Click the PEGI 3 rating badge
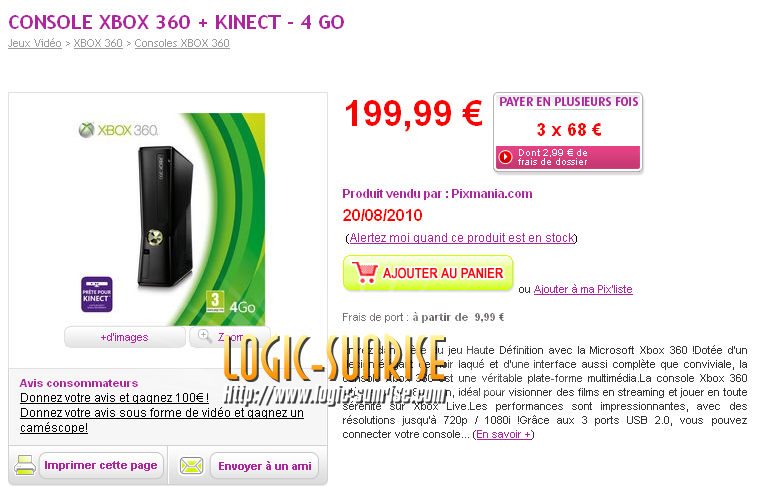This screenshot has height=496, width=758. (215, 301)
